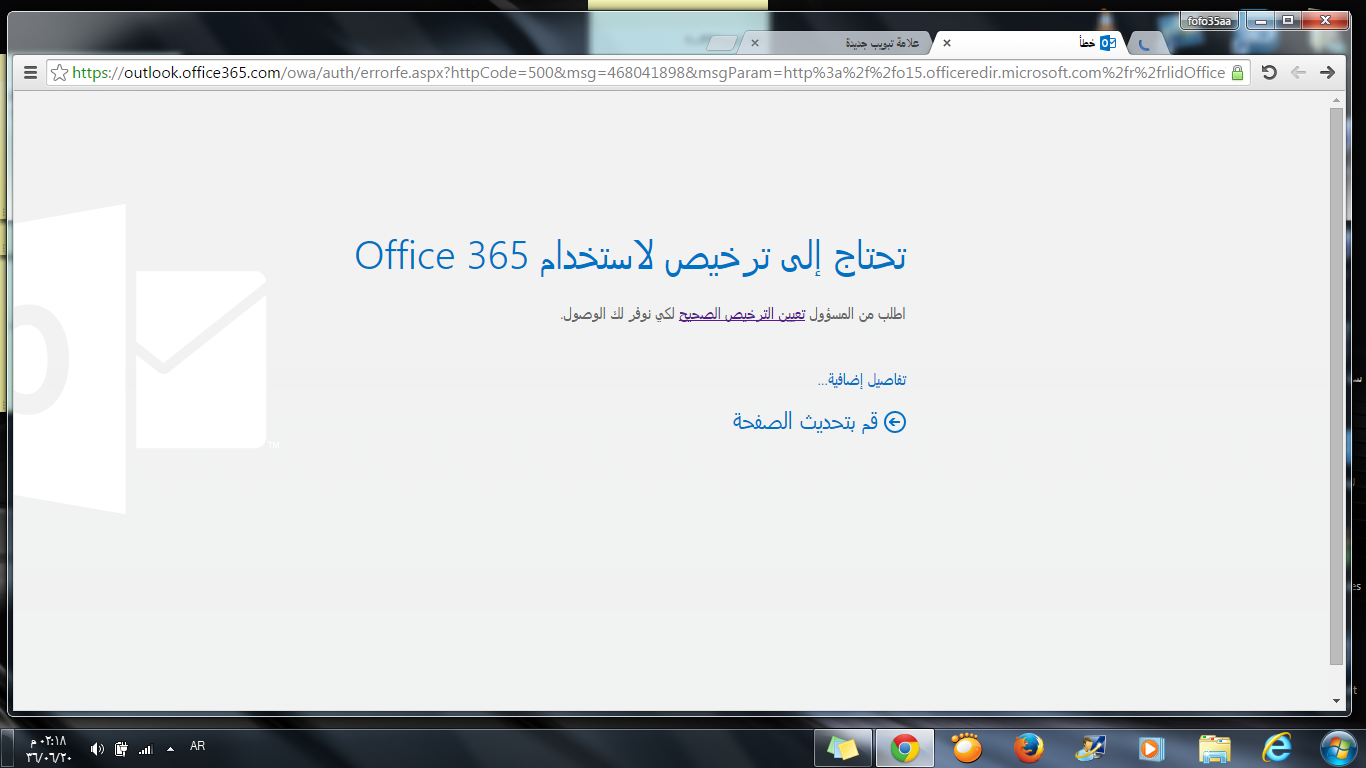This screenshot has width=1366, height=768.
Task: Open the تعيين الترخيص الصحيح link
Action: 742,314
